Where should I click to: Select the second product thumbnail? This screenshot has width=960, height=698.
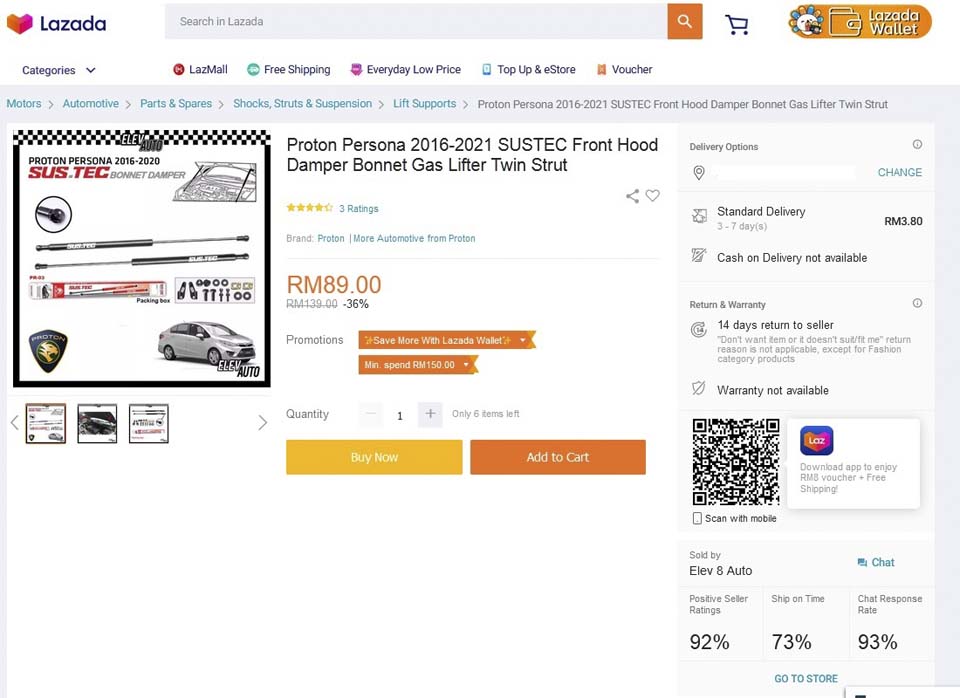click(97, 423)
